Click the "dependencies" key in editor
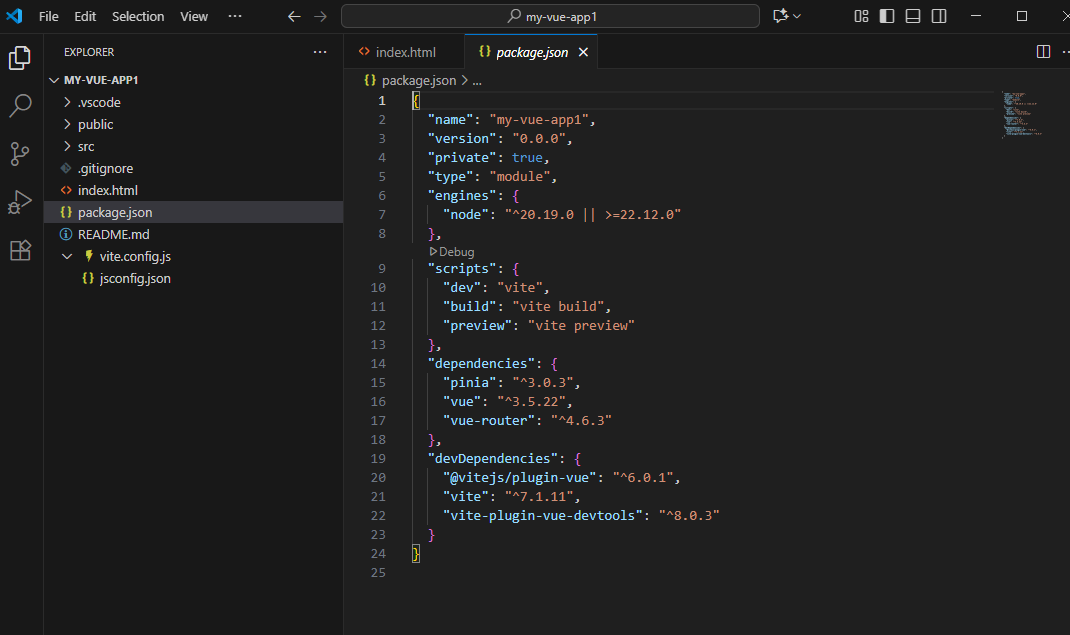The image size is (1070, 635). coord(481,364)
